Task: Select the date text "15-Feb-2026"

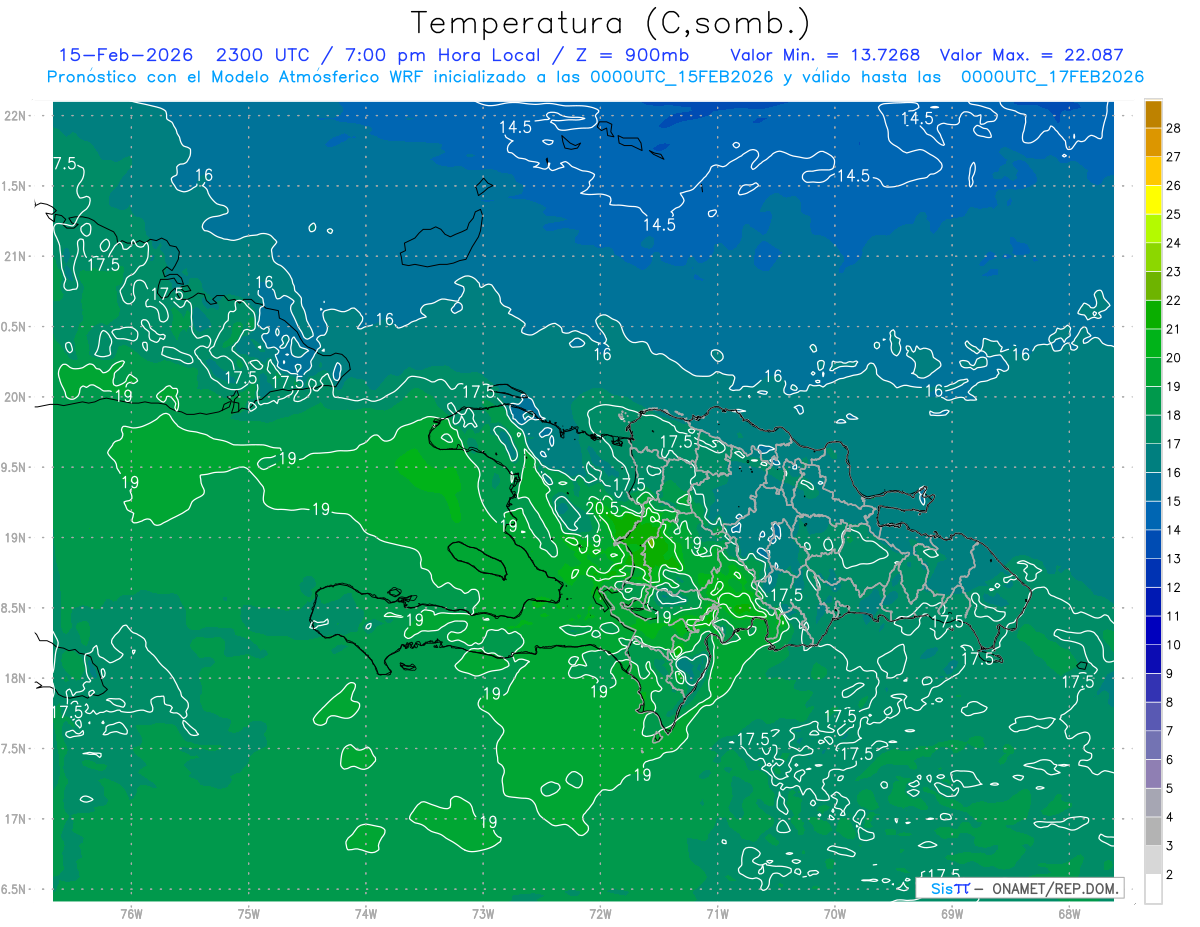Action: point(126,55)
